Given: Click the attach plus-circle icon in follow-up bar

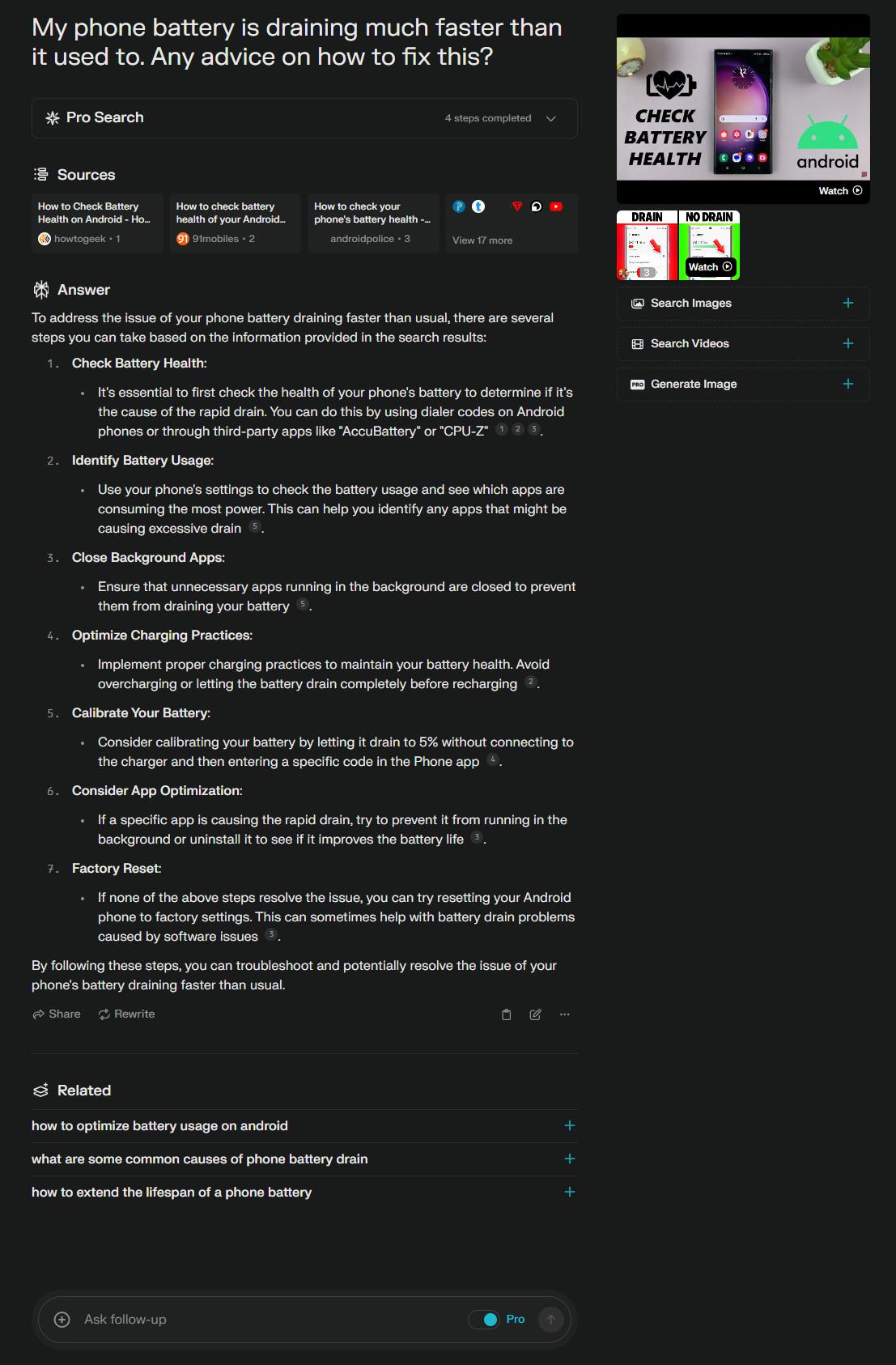Looking at the screenshot, I should pyautogui.click(x=62, y=1320).
